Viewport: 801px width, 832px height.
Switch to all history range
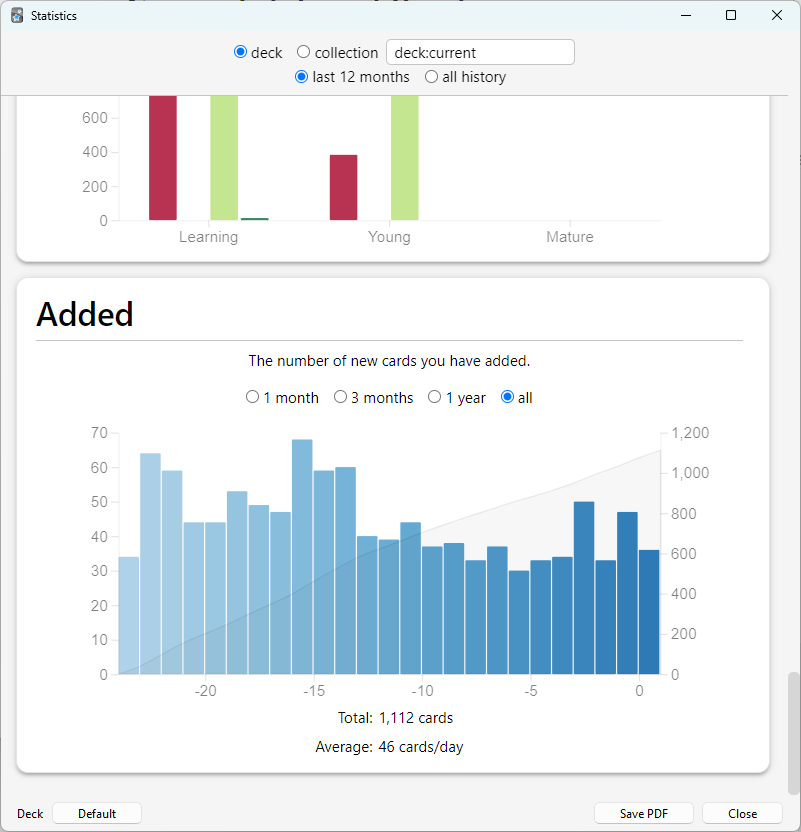click(x=431, y=77)
